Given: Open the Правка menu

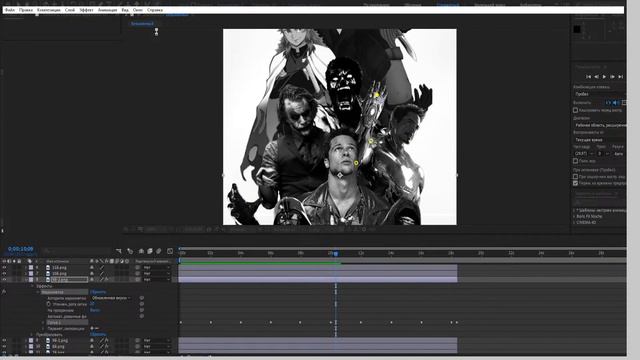Looking at the screenshot, I should pyautogui.click(x=26, y=10).
